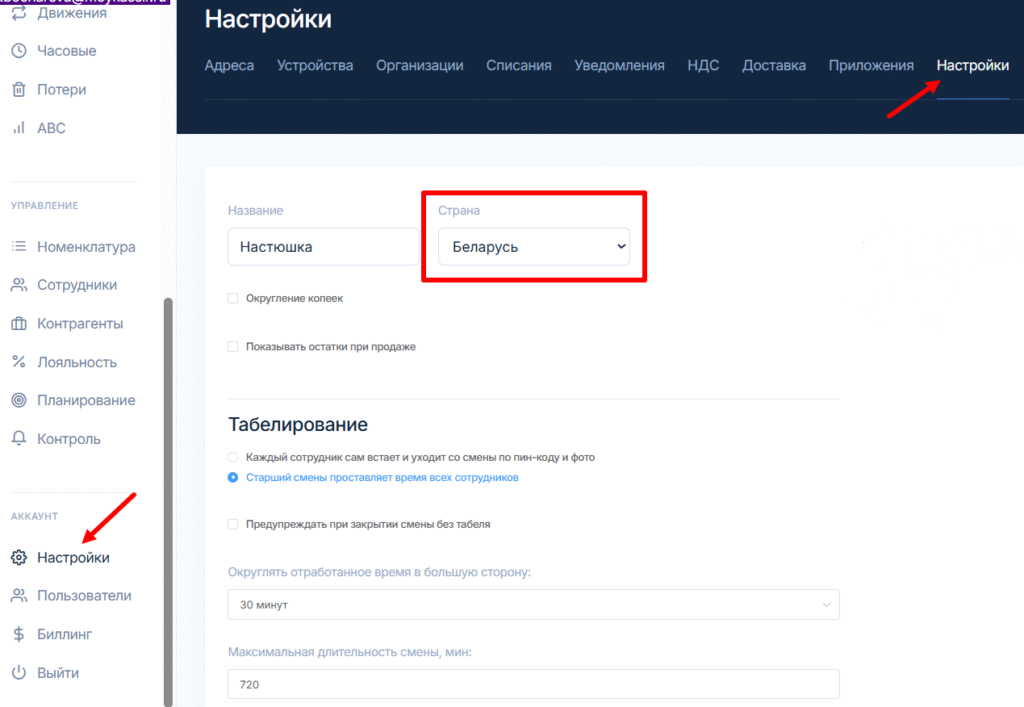Click the people icon next to Сотрудники
Image resolution: width=1024 pixels, height=707 pixels.
tap(19, 285)
